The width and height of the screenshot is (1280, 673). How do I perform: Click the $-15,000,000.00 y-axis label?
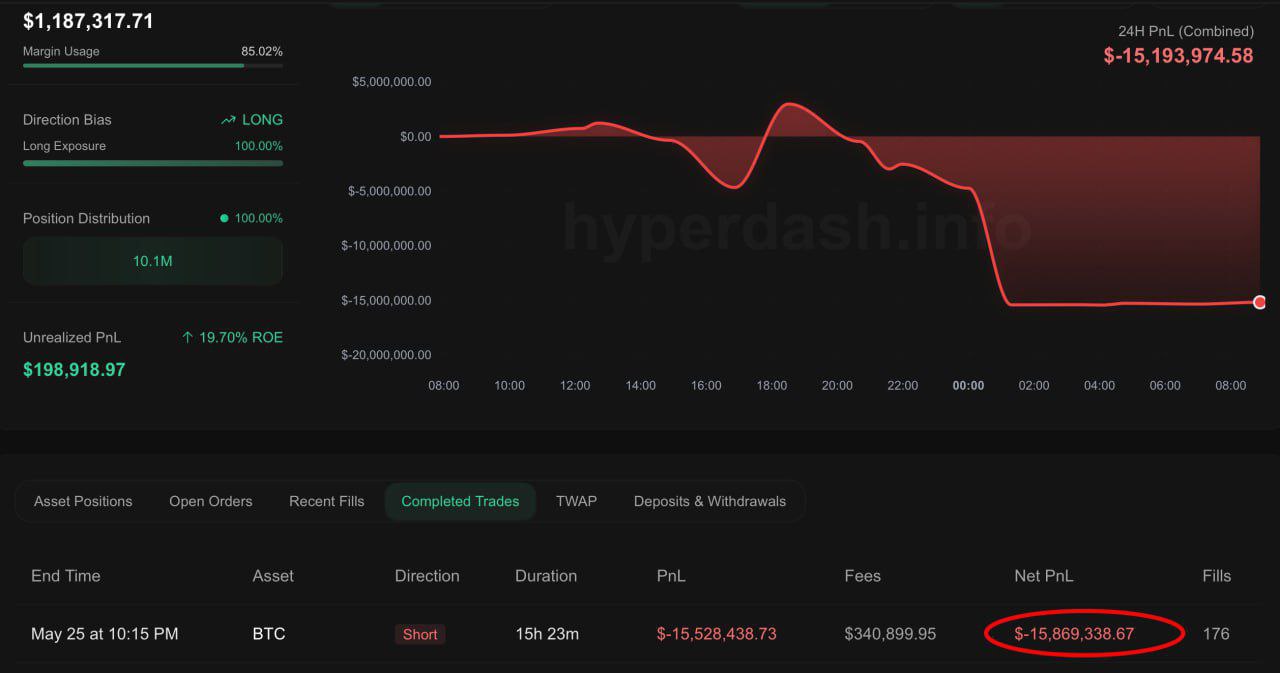click(386, 300)
